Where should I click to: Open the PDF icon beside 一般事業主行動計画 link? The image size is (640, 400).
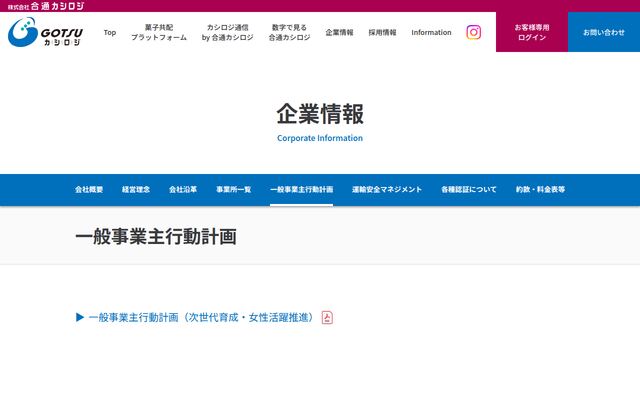(327, 318)
